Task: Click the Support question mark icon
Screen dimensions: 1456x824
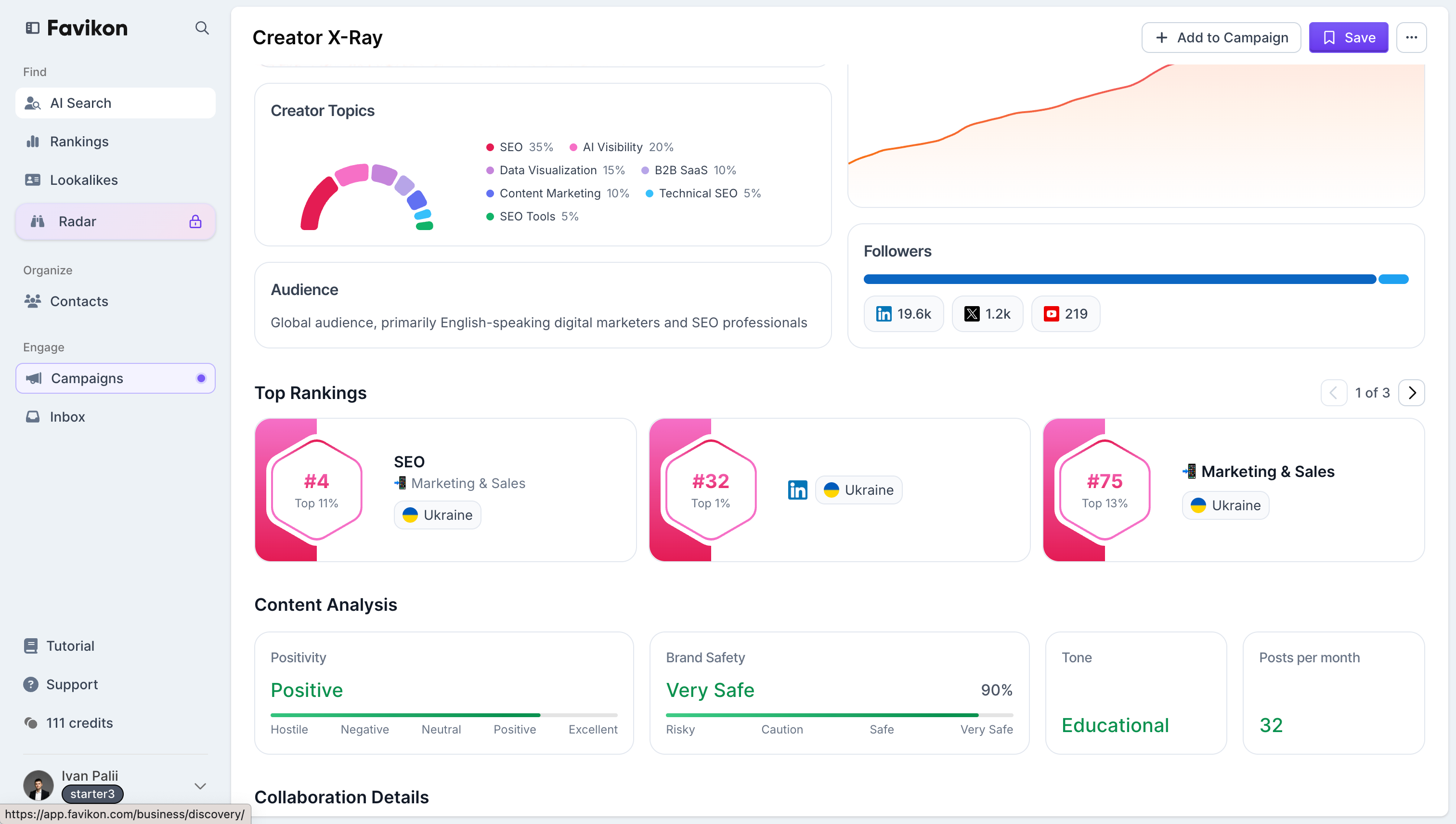Action: point(31,684)
